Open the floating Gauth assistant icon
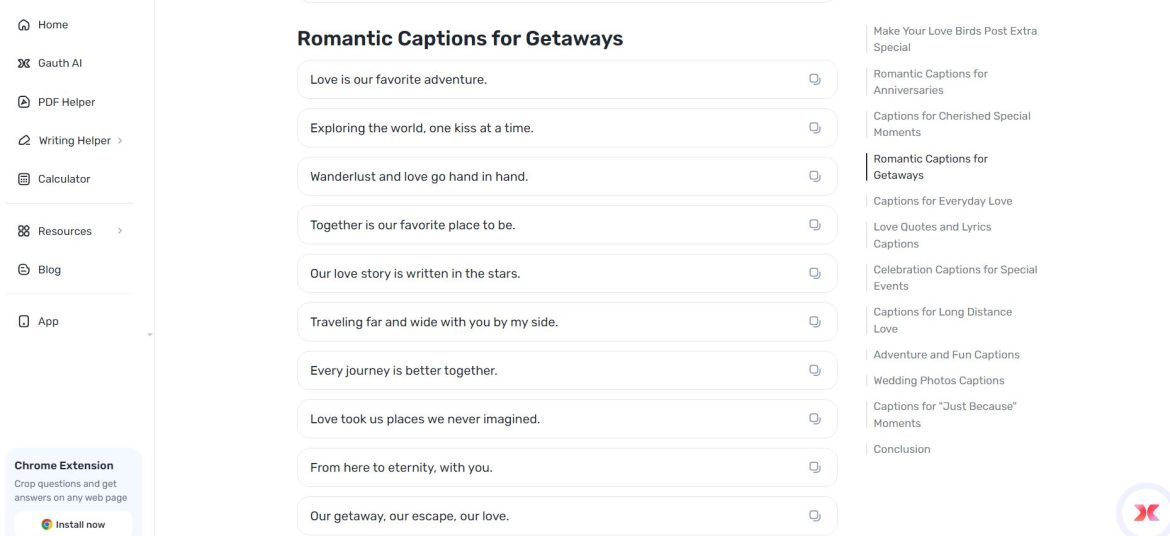The height and width of the screenshot is (536, 1170). (1146, 512)
